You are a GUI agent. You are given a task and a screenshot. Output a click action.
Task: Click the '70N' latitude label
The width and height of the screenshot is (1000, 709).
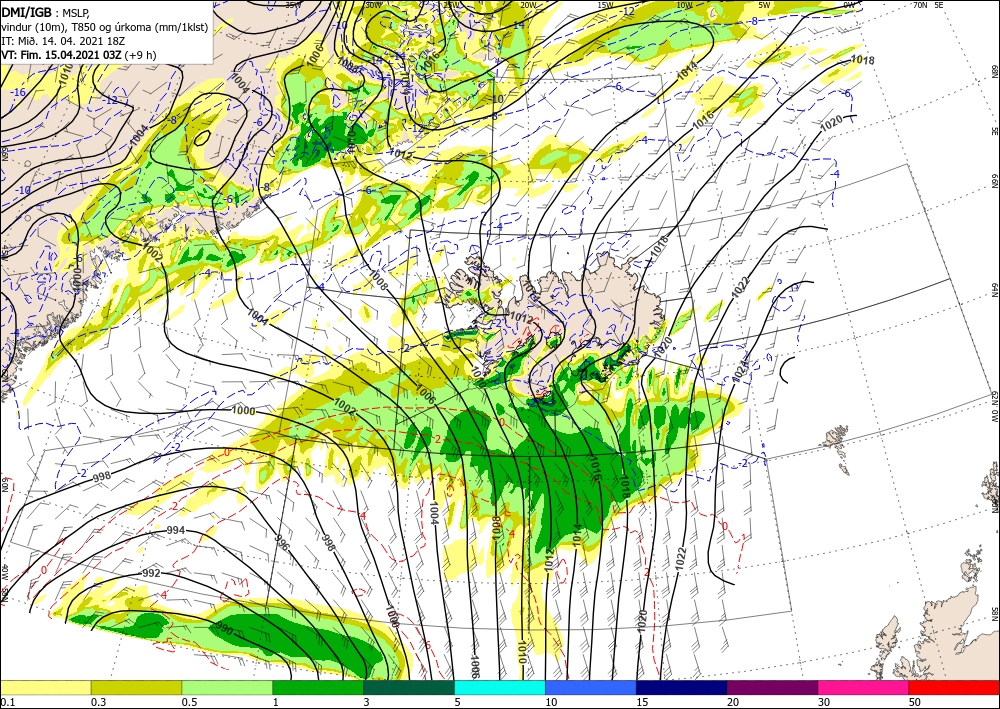click(920, 5)
